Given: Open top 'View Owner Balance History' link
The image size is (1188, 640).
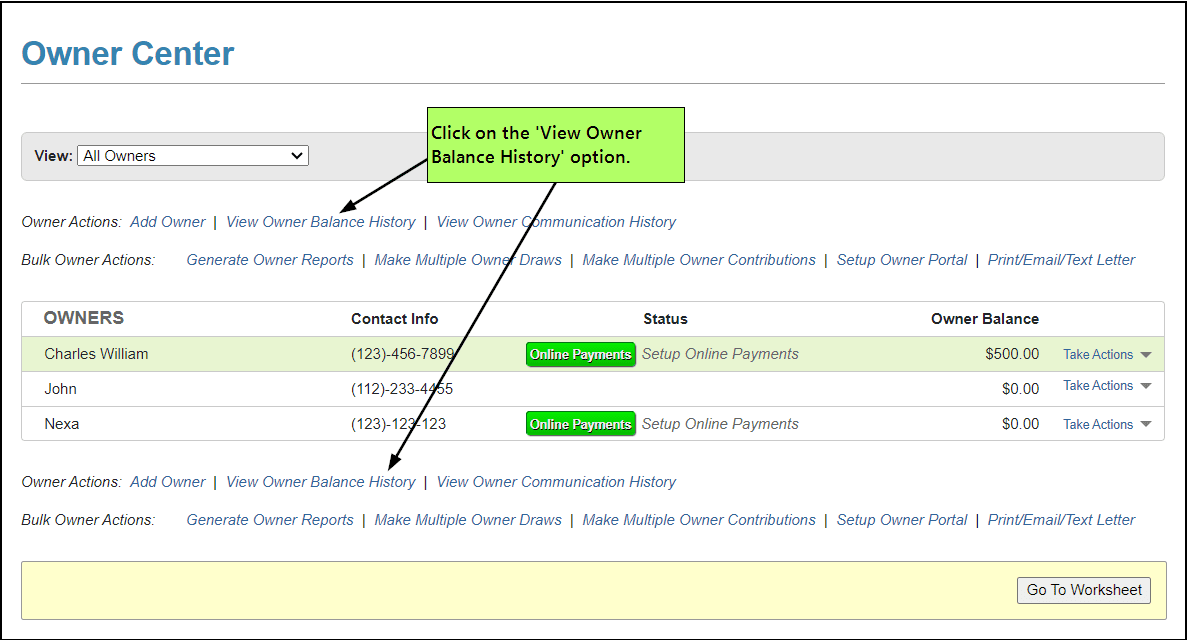Looking at the screenshot, I should [320, 222].
